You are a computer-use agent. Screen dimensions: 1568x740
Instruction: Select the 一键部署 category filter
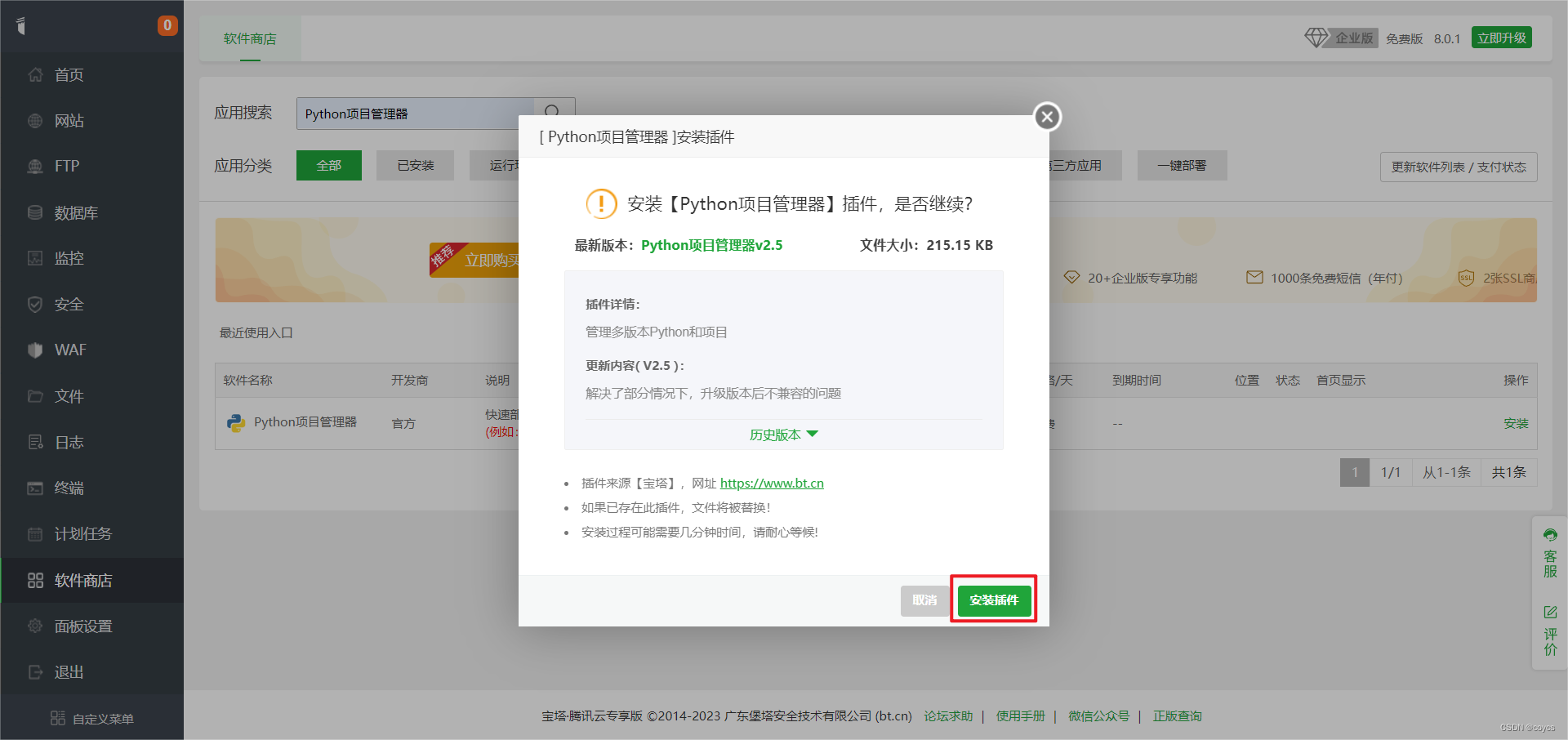1182,166
